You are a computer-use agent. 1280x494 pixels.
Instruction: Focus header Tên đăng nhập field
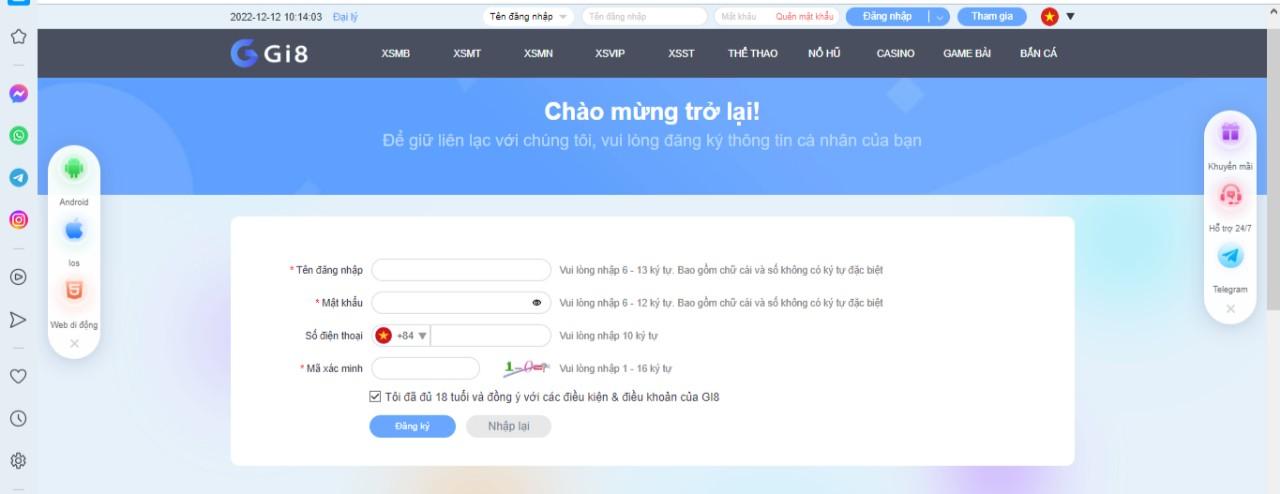[x=644, y=16]
